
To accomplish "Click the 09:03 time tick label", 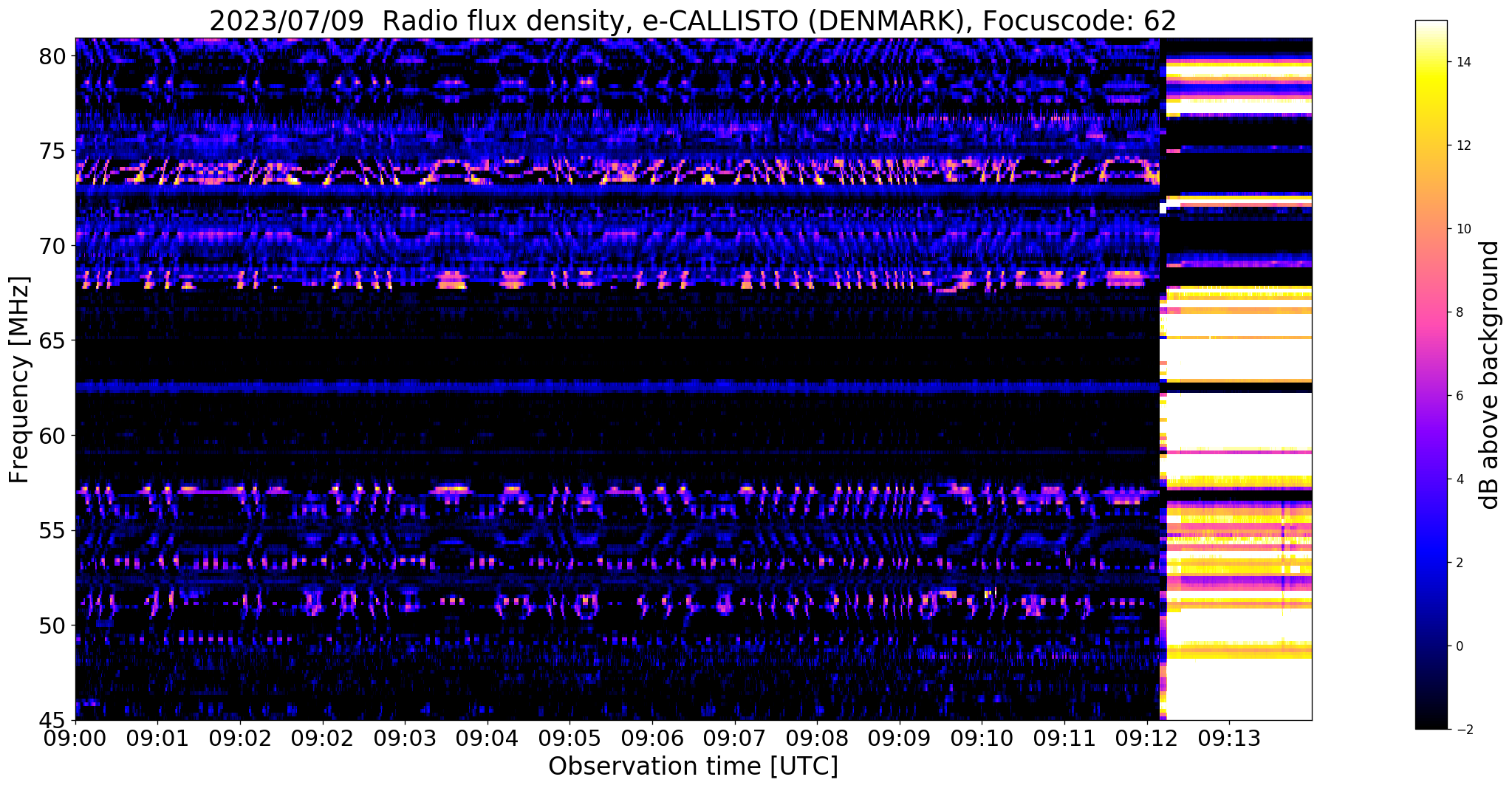I will tap(405, 739).
